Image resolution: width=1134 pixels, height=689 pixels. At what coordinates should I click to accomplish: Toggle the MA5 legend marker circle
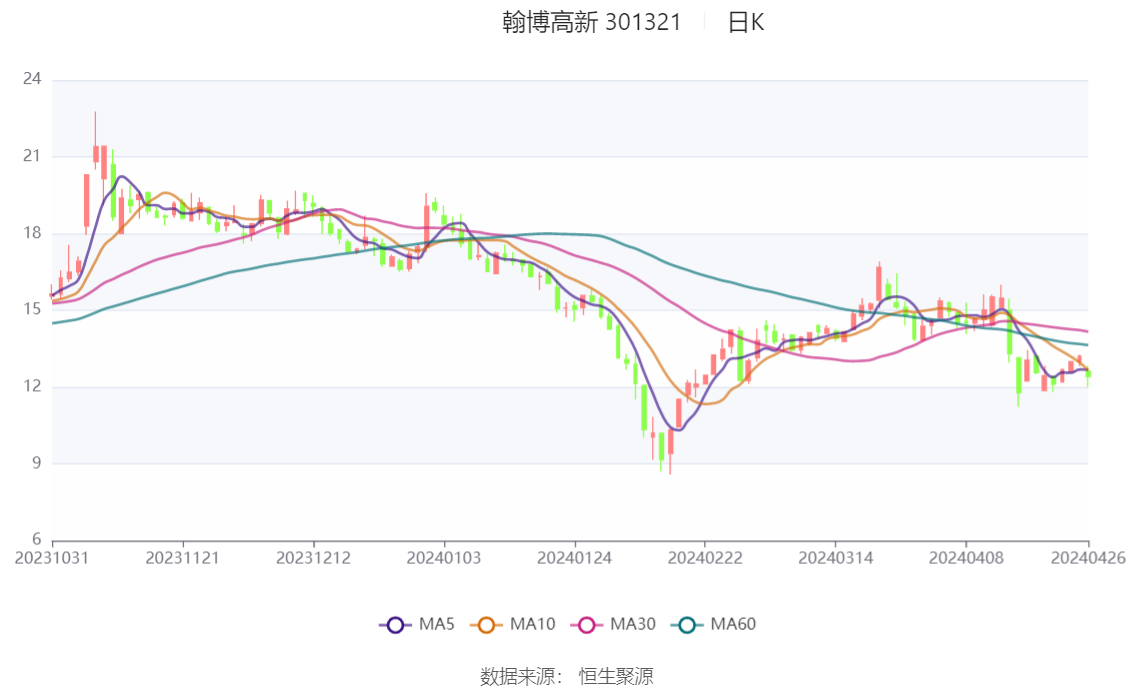(395, 625)
